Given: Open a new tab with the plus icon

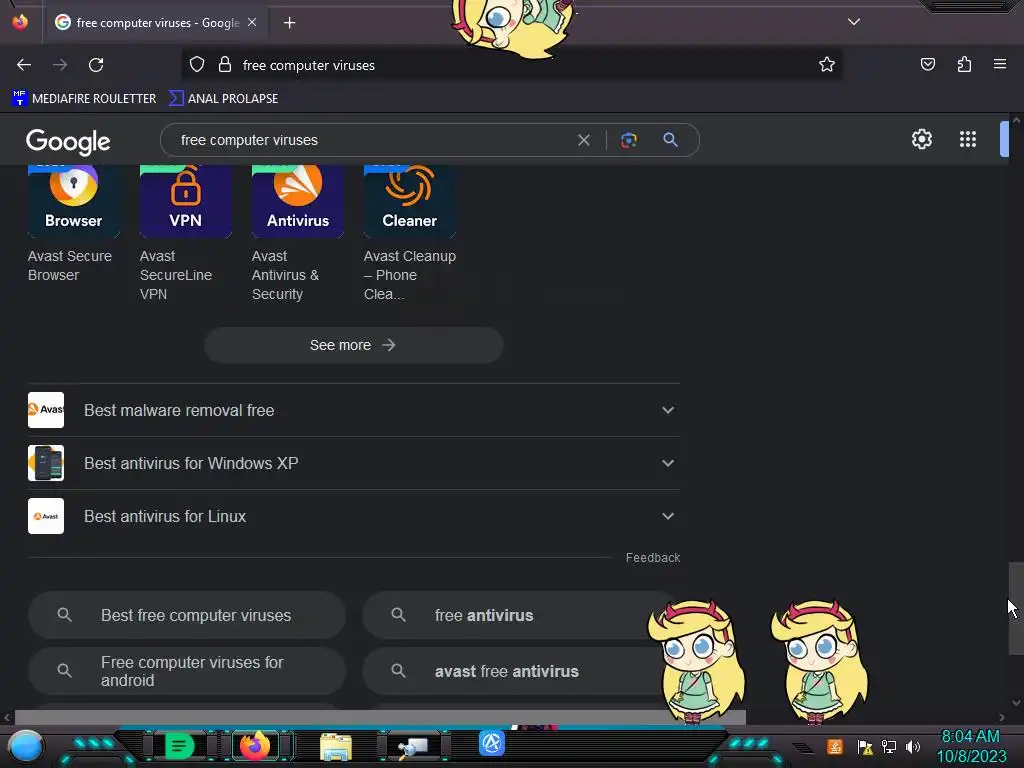Looking at the screenshot, I should [289, 23].
